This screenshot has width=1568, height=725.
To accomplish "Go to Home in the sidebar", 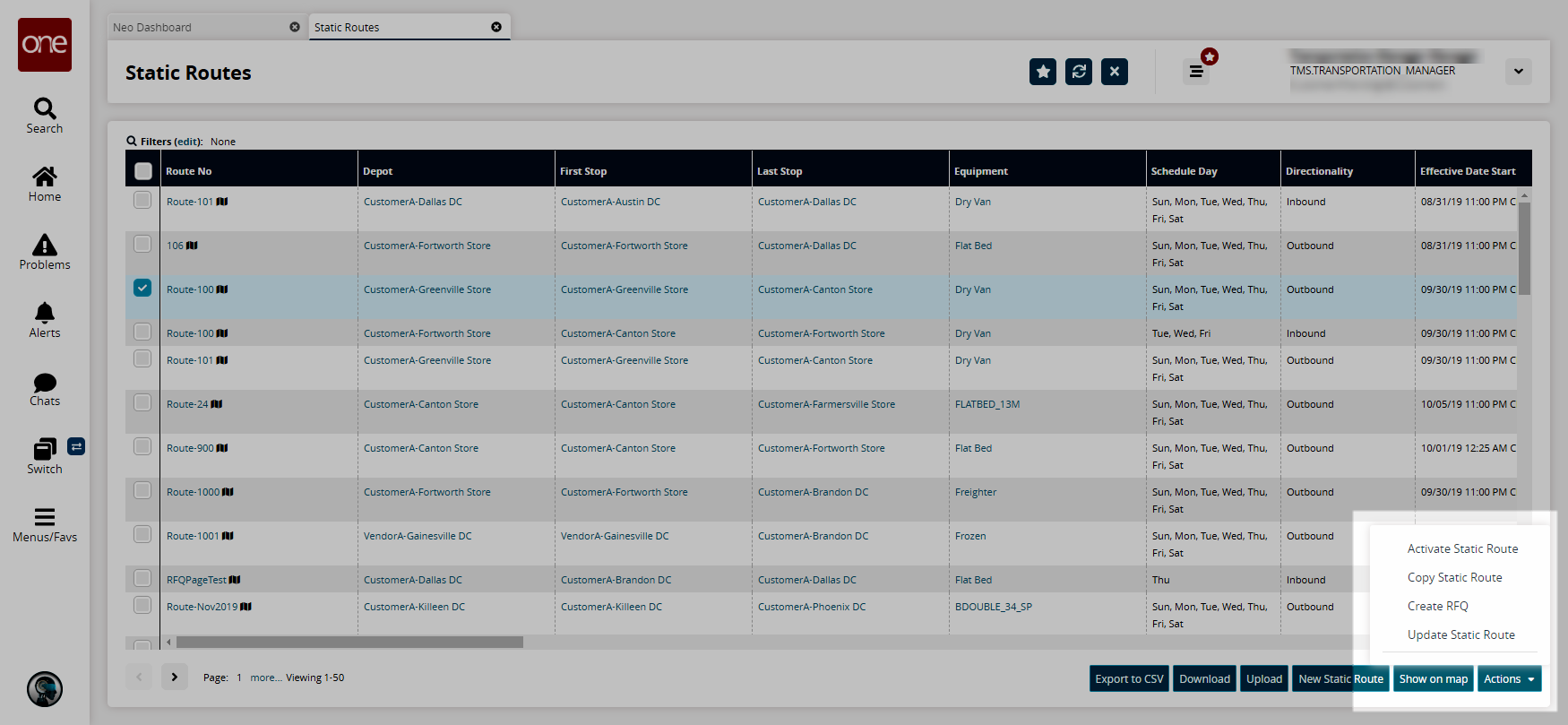I will [45, 184].
